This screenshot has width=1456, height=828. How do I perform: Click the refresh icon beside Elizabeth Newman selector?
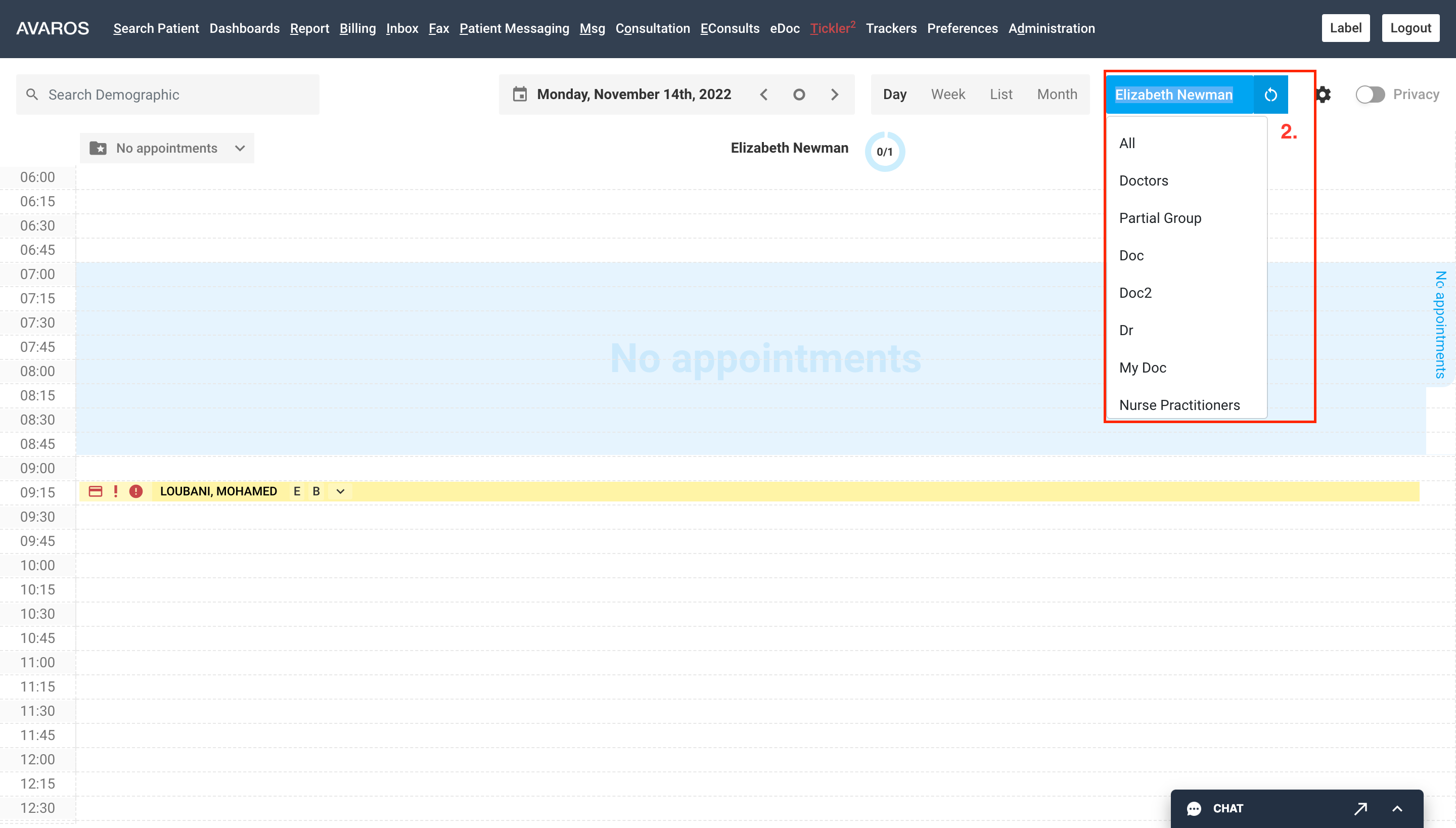[x=1271, y=95]
